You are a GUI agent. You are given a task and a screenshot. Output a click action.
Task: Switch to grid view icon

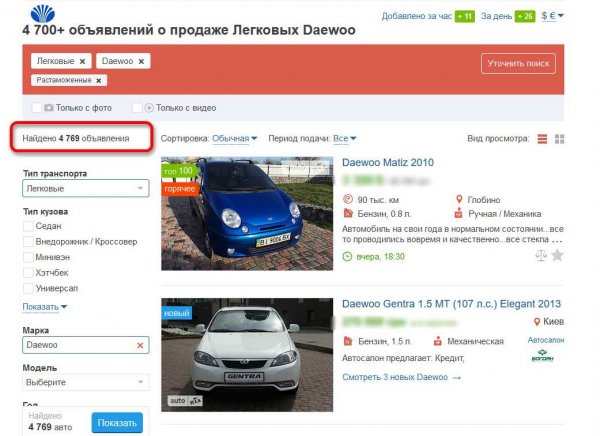click(x=559, y=139)
